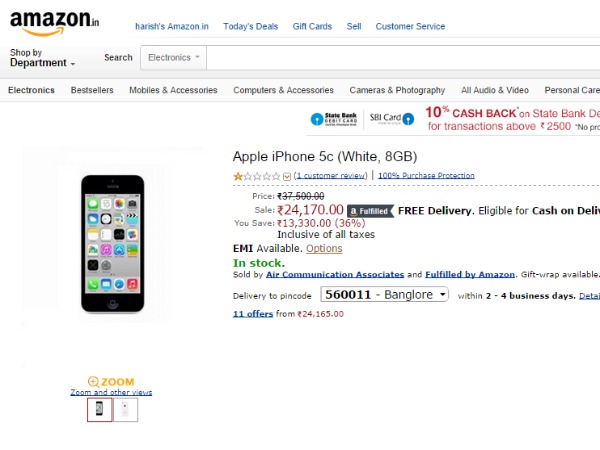The width and height of the screenshot is (600, 450).
Task: Select Cameras & Photography in the category bar
Action: (x=397, y=90)
